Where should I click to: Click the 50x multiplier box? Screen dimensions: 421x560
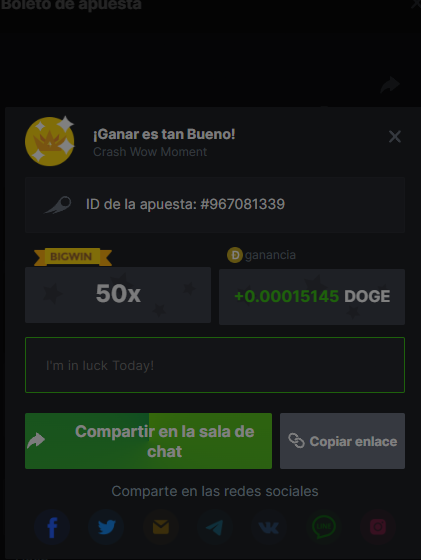118,295
